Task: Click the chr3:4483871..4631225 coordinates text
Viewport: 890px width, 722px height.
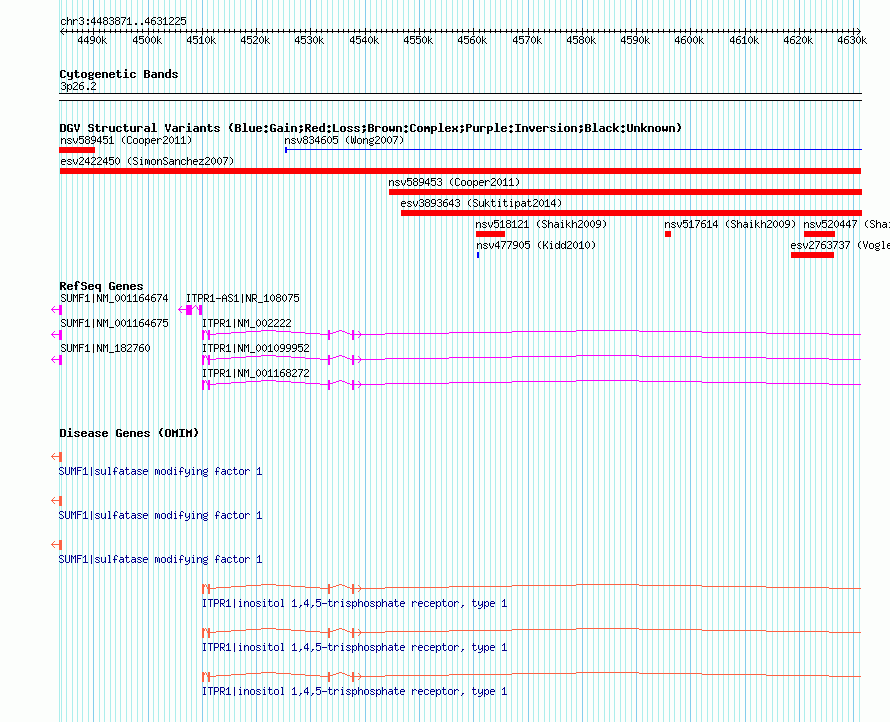Action: (123, 21)
